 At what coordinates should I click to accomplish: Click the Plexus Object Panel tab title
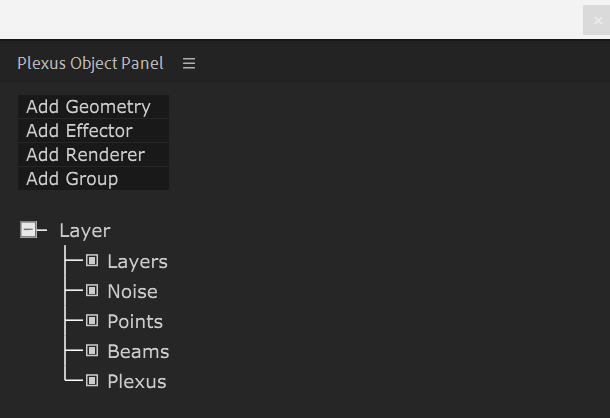pyautogui.click(x=90, y=63)
